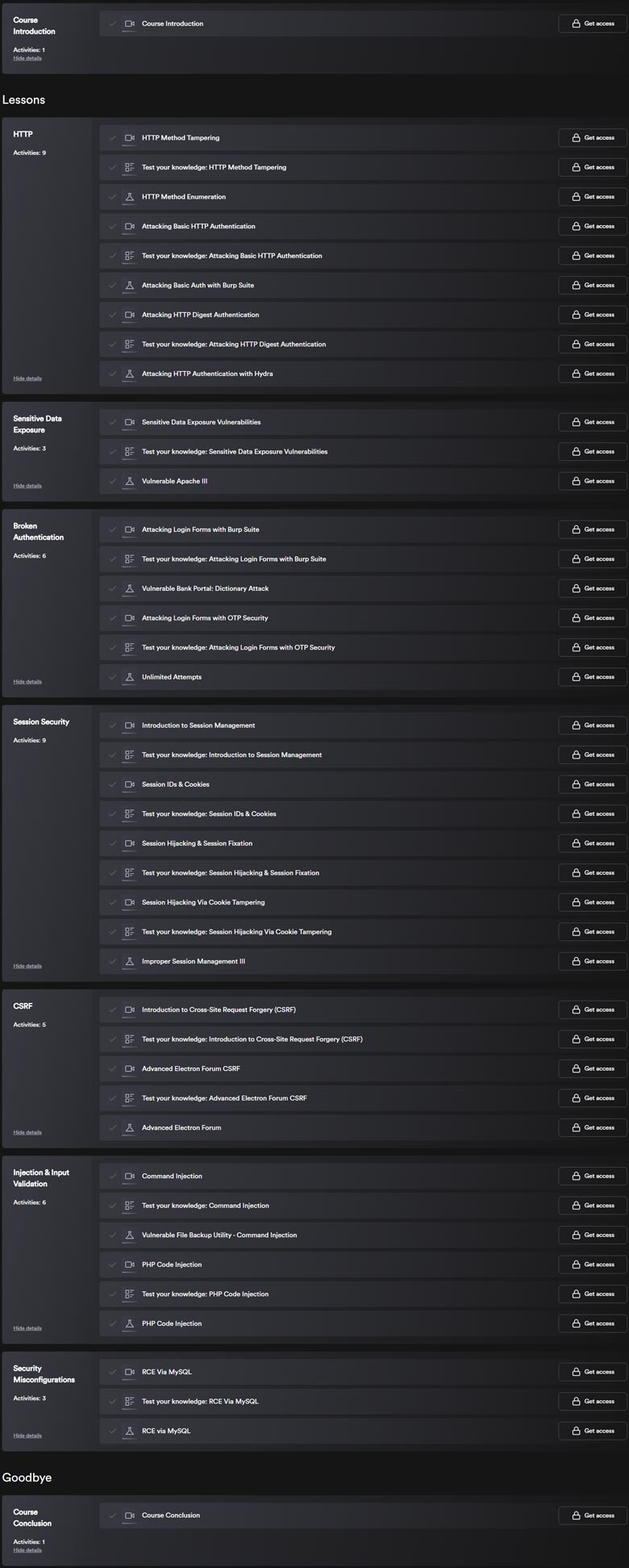This screenshot has width=629, height=1568.
Task: Click the Goodbye heading
Action: 27,1478
